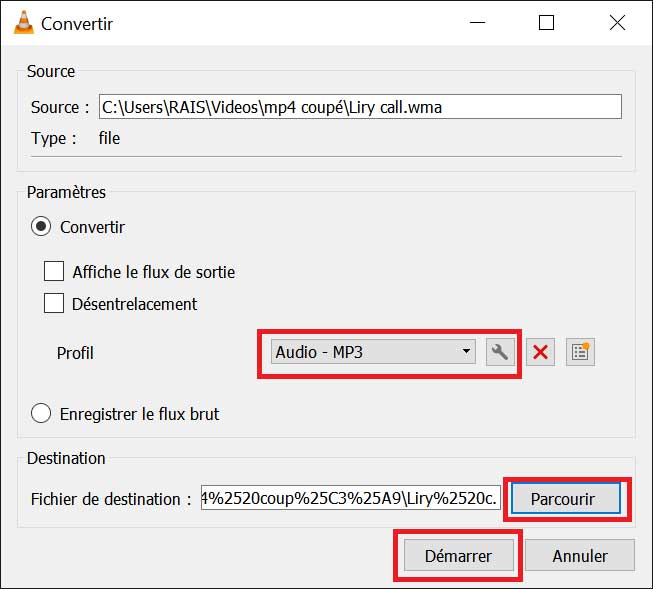Click the 'Profil' label
This screenshot has width=653, height=589.
(75, 353)
